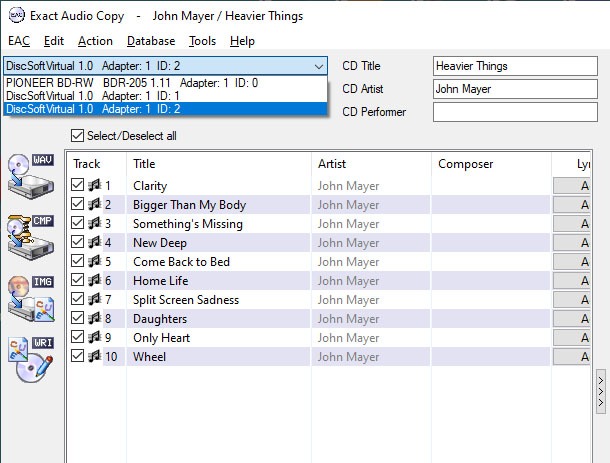Click the music note icon for track 2
Screen dimensions: 610x463
95,204
